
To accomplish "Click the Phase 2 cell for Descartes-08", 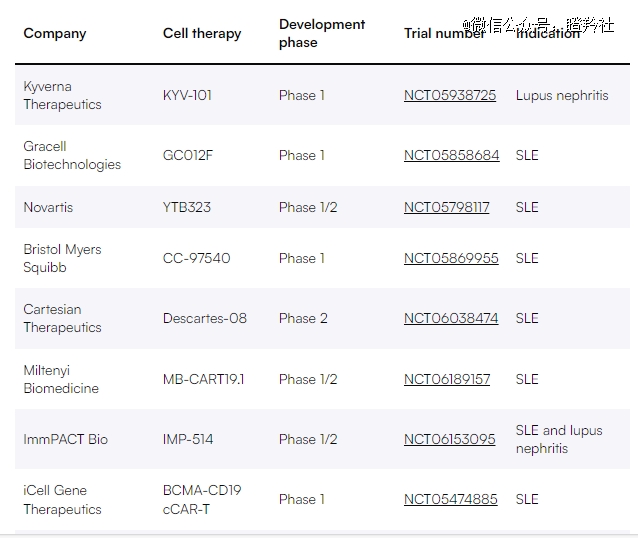I will [x=303, y=318].
